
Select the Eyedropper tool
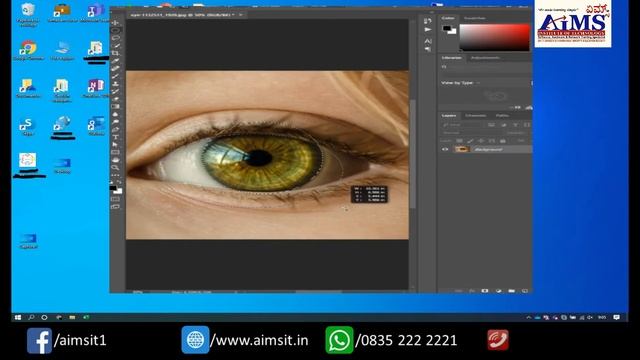tap(116, 61)
